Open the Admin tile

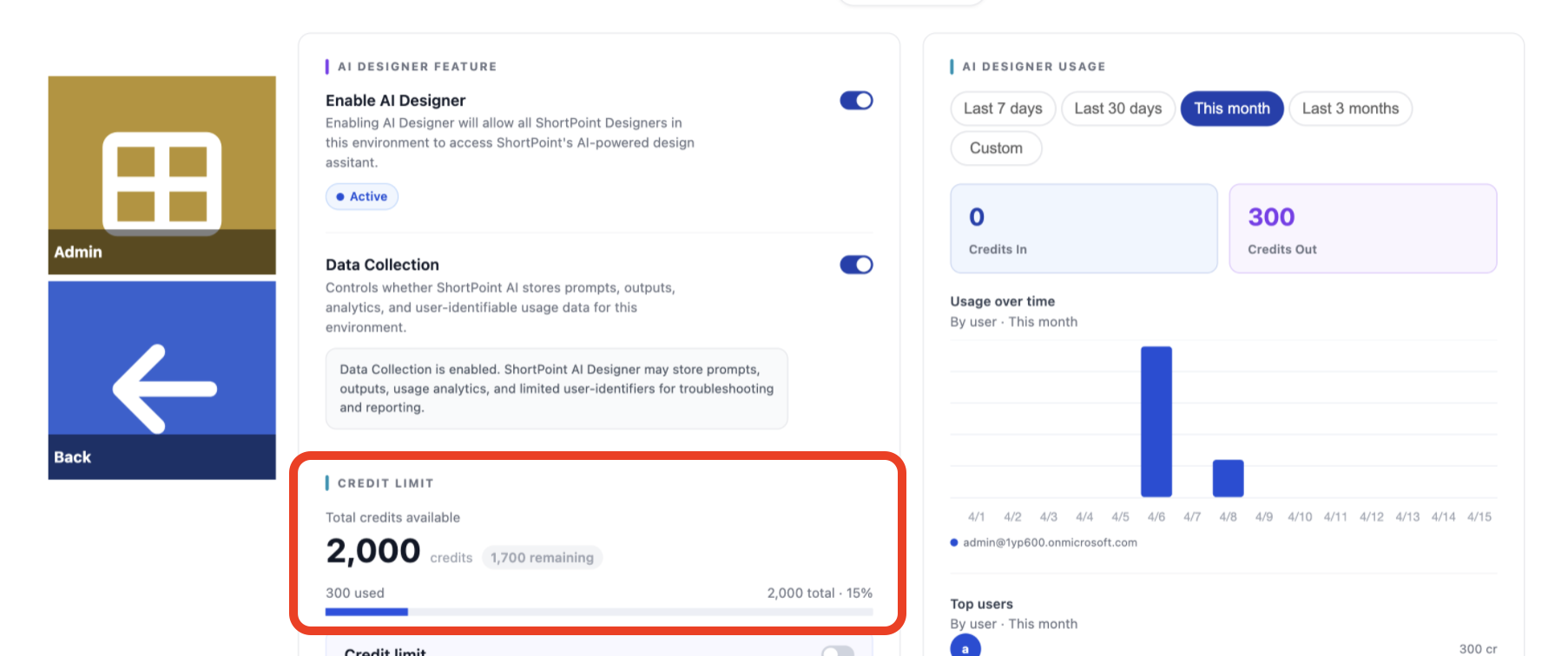tap(162, 175)
